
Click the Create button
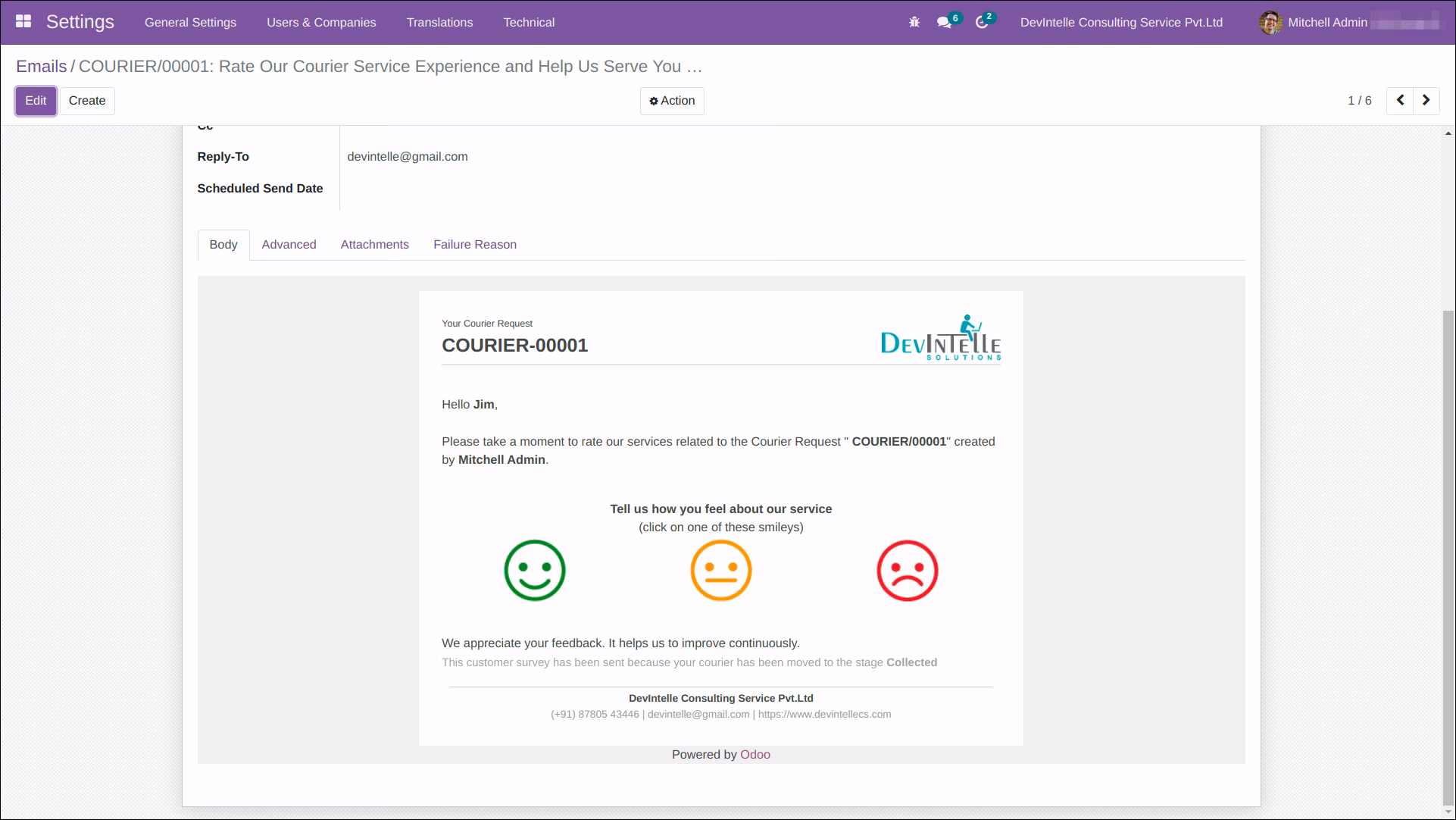tap(87, 101)
